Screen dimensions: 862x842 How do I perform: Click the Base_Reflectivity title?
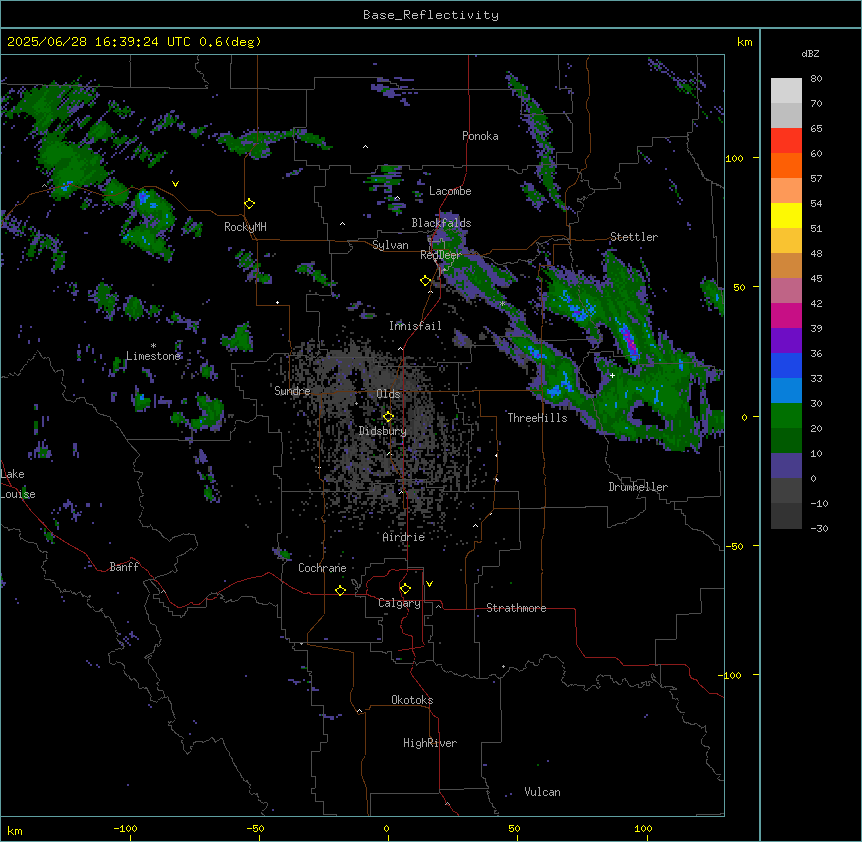[431, 15]
